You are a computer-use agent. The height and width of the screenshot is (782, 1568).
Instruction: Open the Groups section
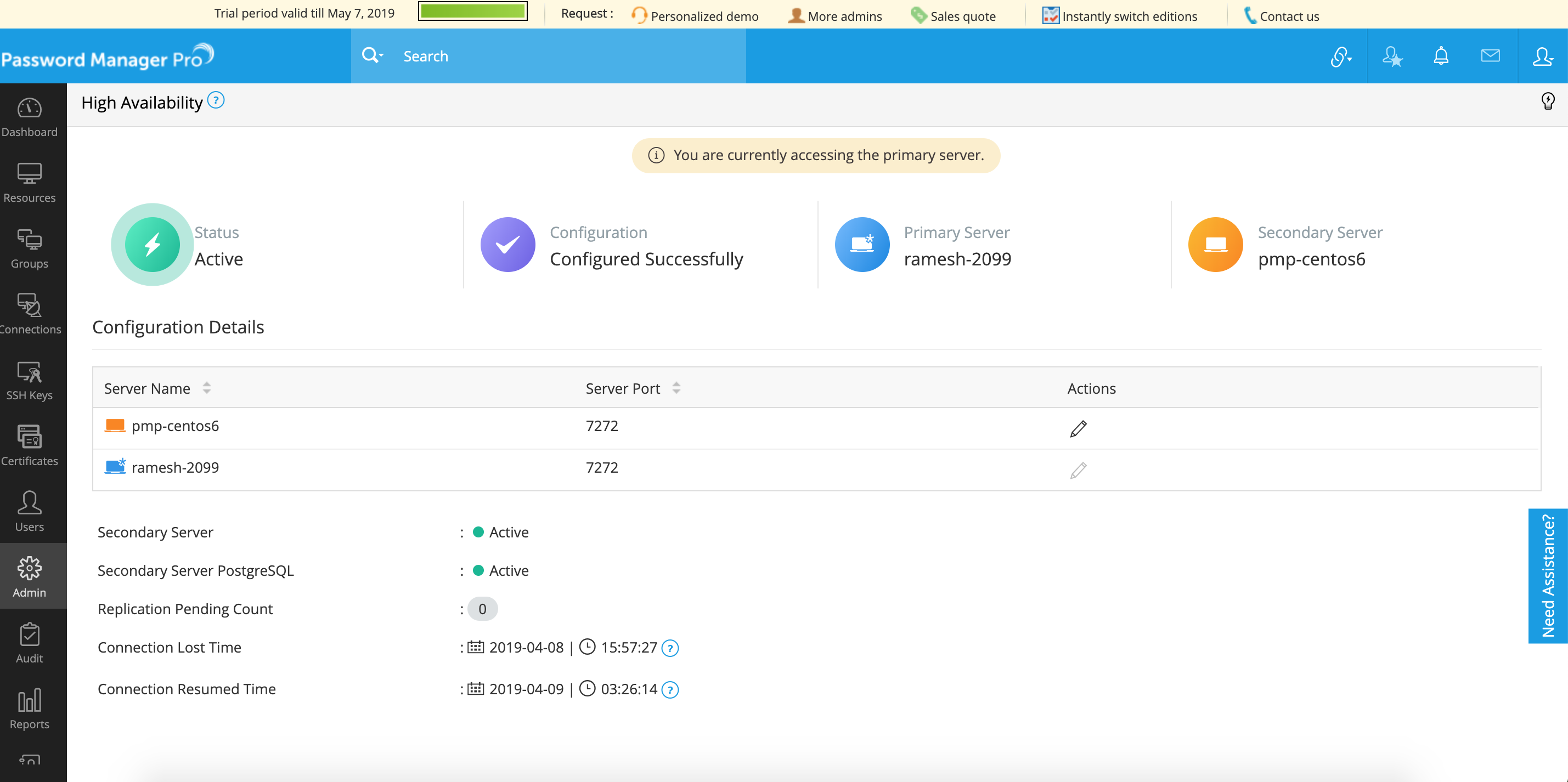point(30,247)
